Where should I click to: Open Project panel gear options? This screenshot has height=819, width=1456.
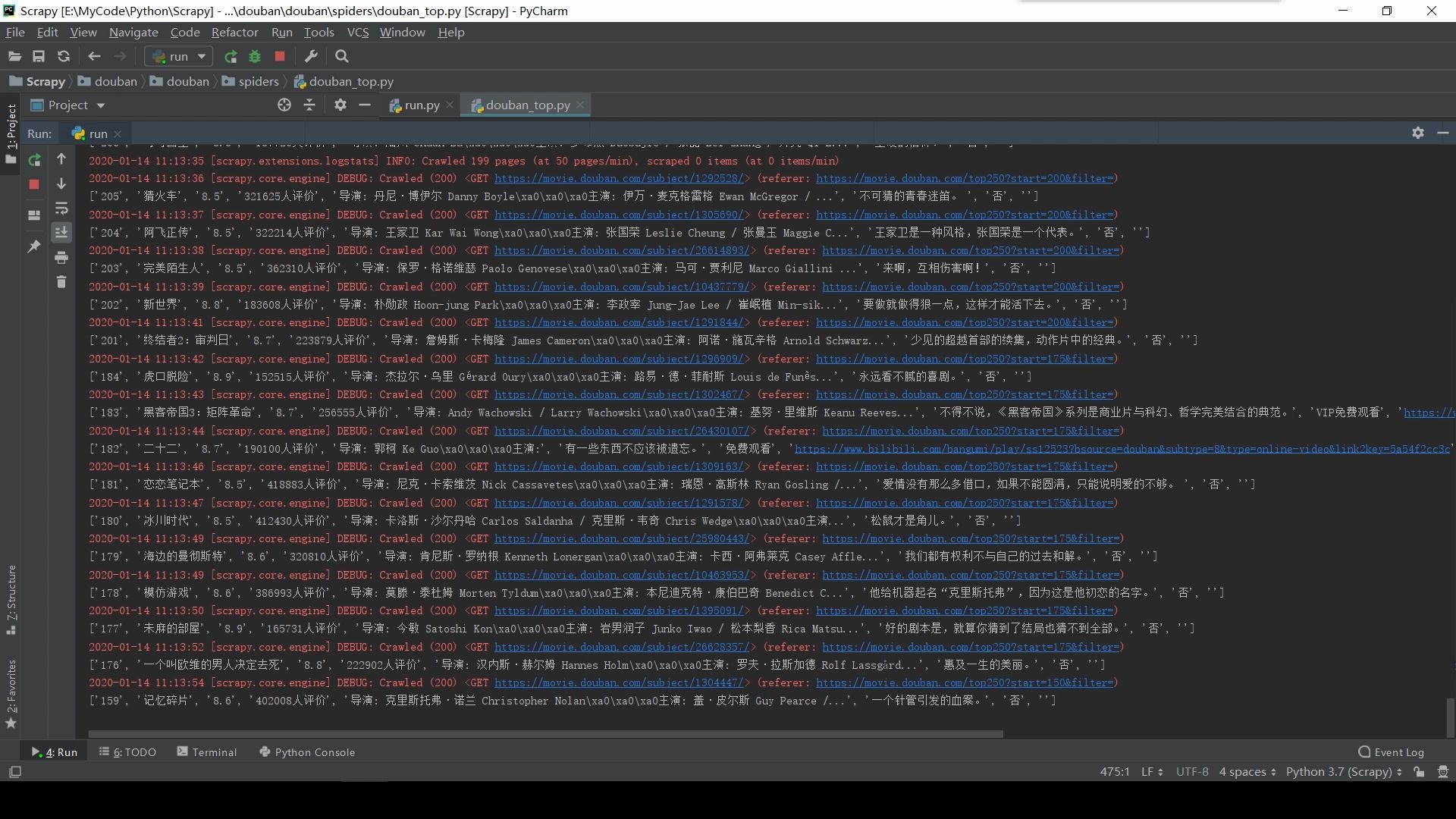pos(340,105)
